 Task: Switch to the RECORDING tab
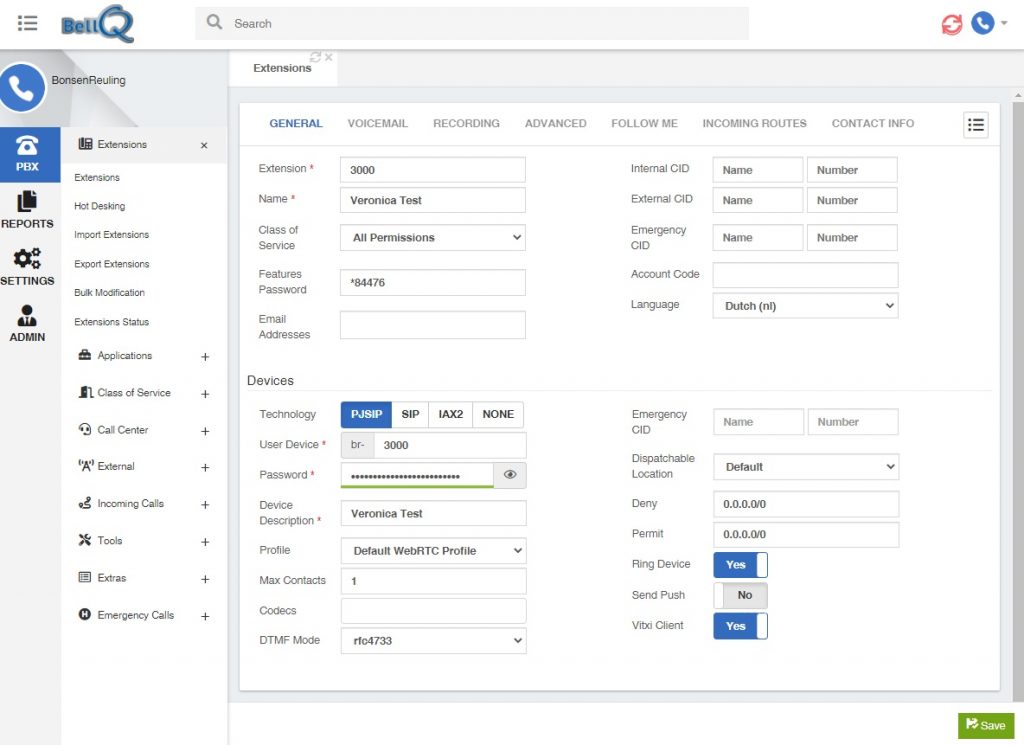pos(466,123)
